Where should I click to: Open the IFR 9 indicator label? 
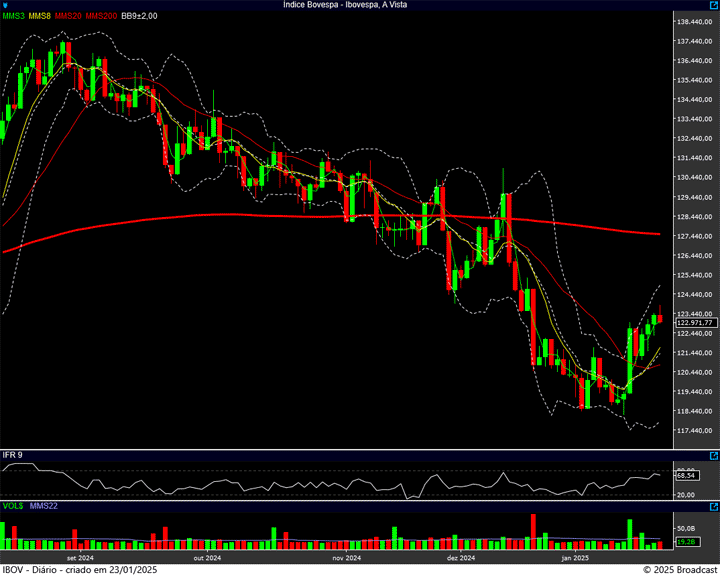pos(13,455)
